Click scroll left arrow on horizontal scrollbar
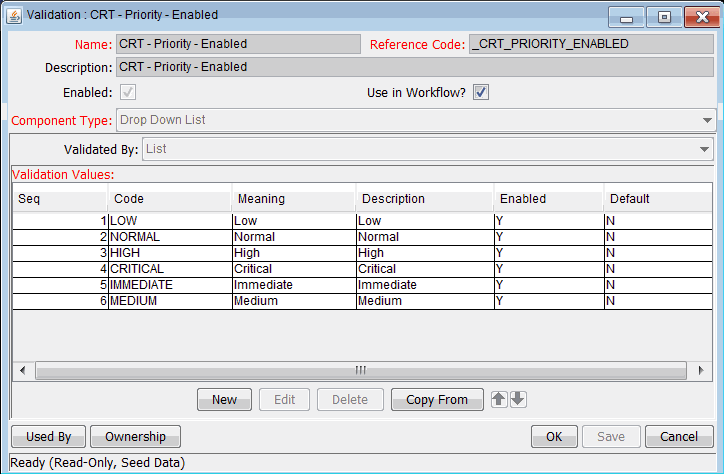724x474 pixels. [22, 370]
